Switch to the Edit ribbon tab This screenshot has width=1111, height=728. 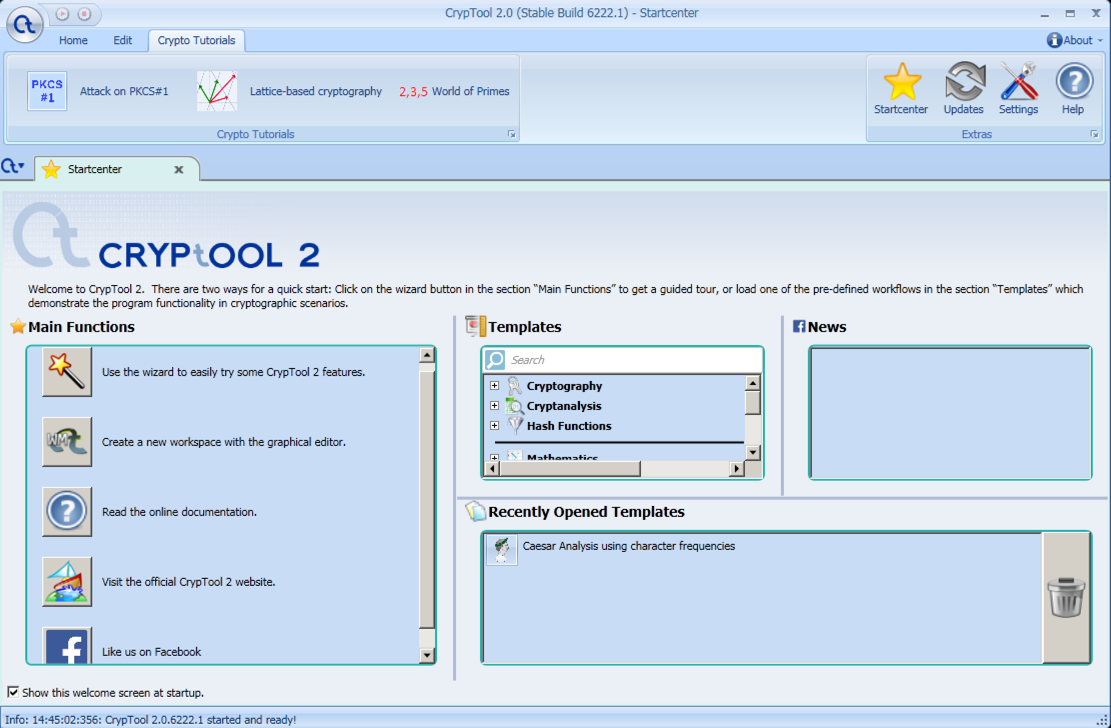tap(123, 40)
